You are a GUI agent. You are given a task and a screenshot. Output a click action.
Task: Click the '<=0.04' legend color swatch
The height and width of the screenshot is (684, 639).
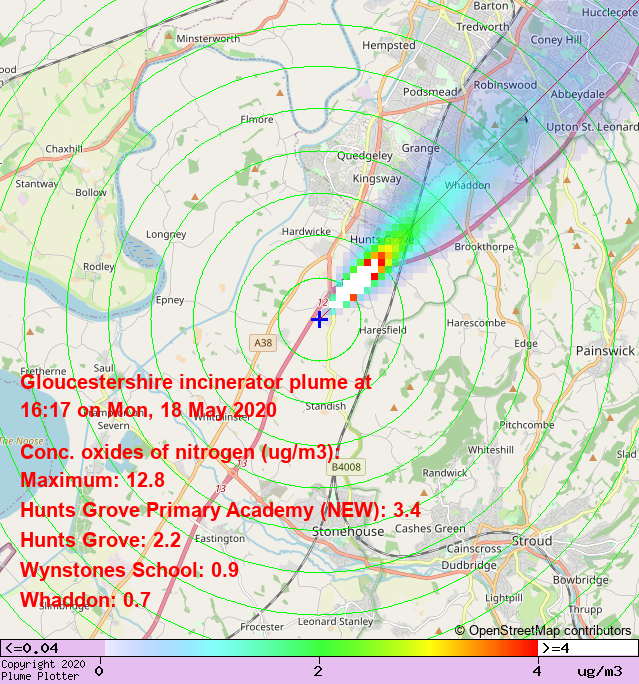[52, 648]
